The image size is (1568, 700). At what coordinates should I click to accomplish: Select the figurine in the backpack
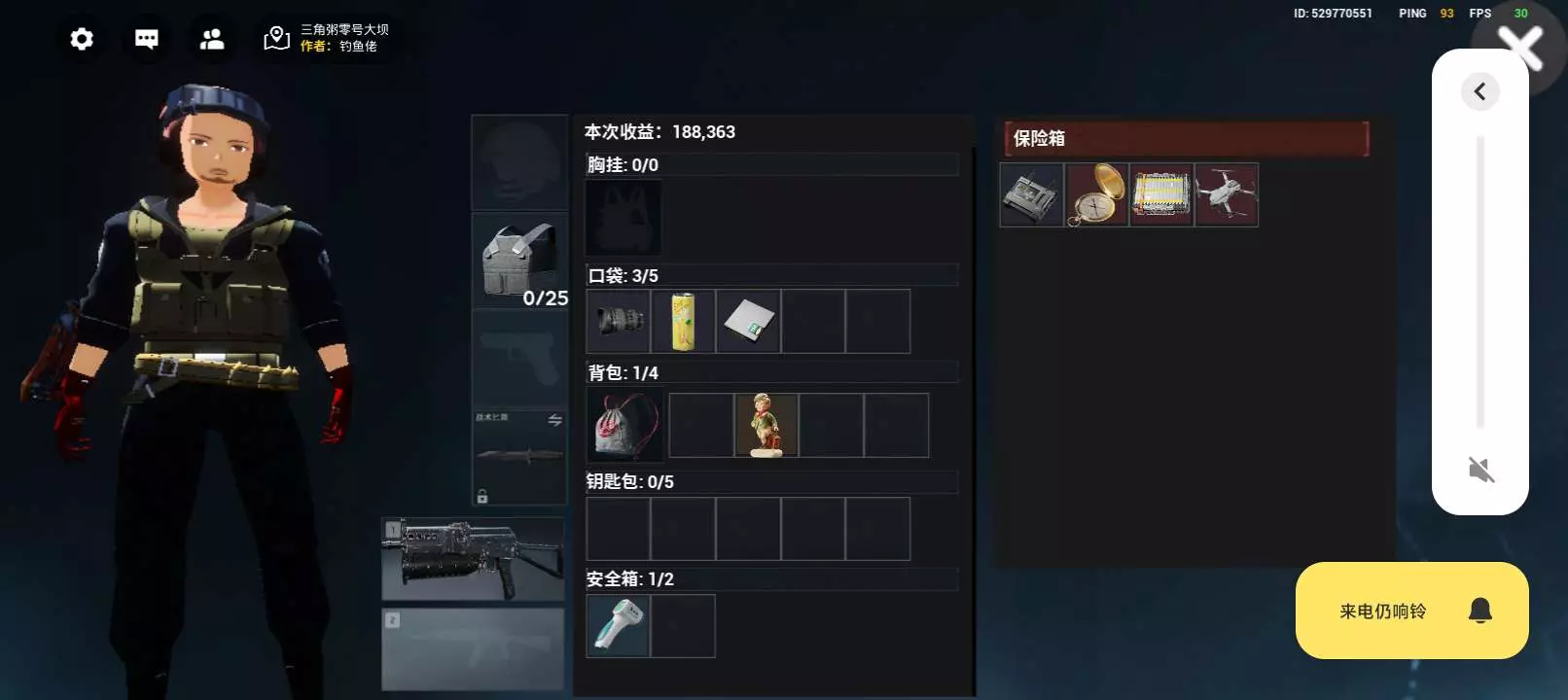click(x=766, y=425)
